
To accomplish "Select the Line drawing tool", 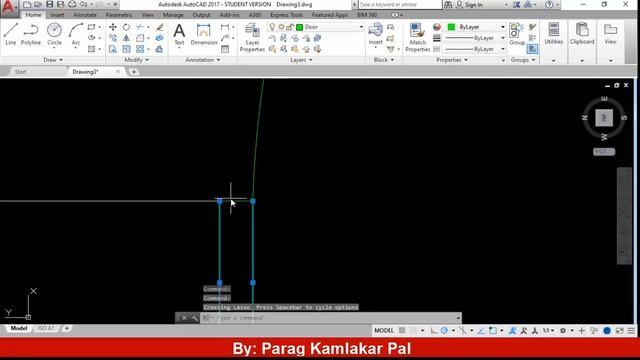I will pos(11,34).
